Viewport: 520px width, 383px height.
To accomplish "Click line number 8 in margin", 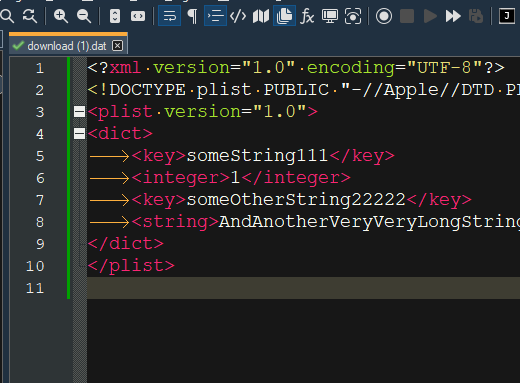I will pos(40,222).
